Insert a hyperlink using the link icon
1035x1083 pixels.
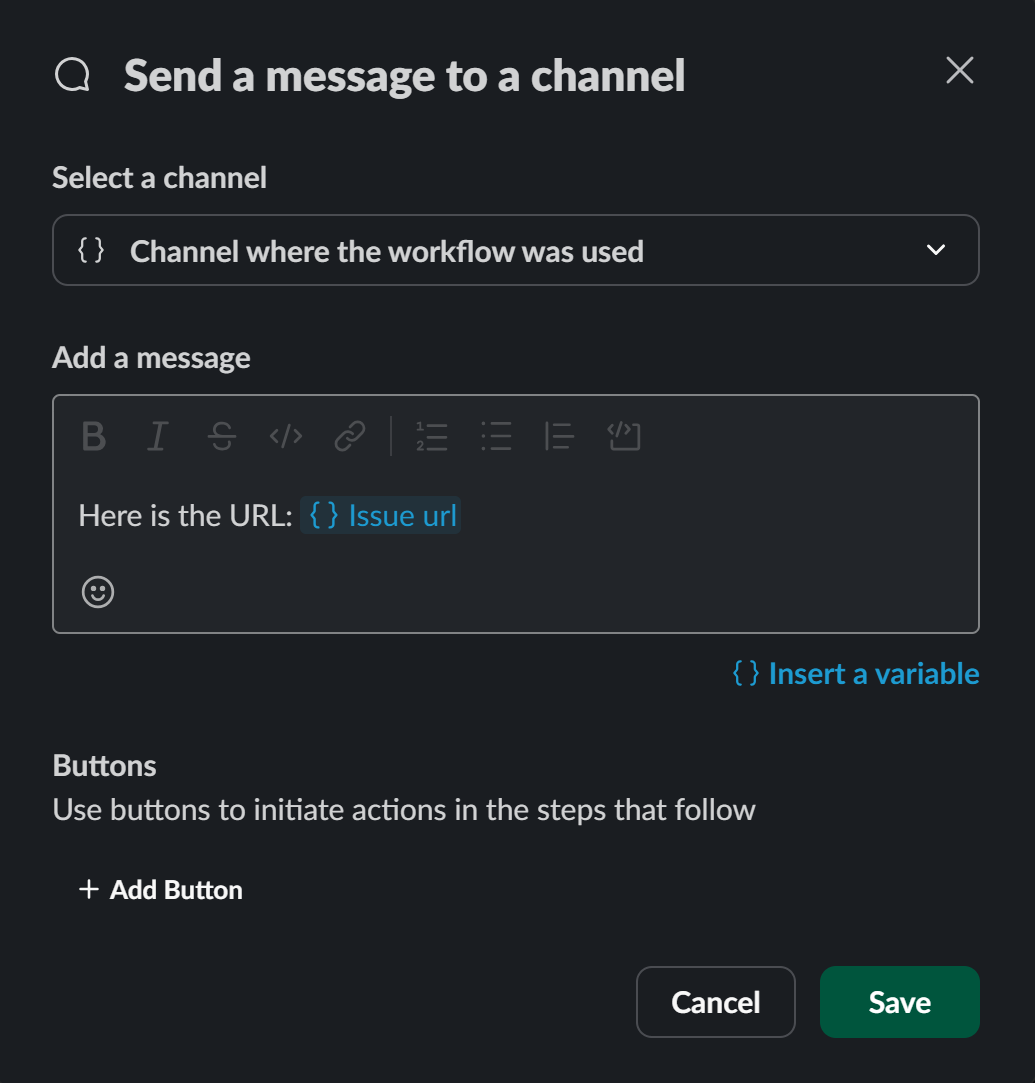(349, 437)
